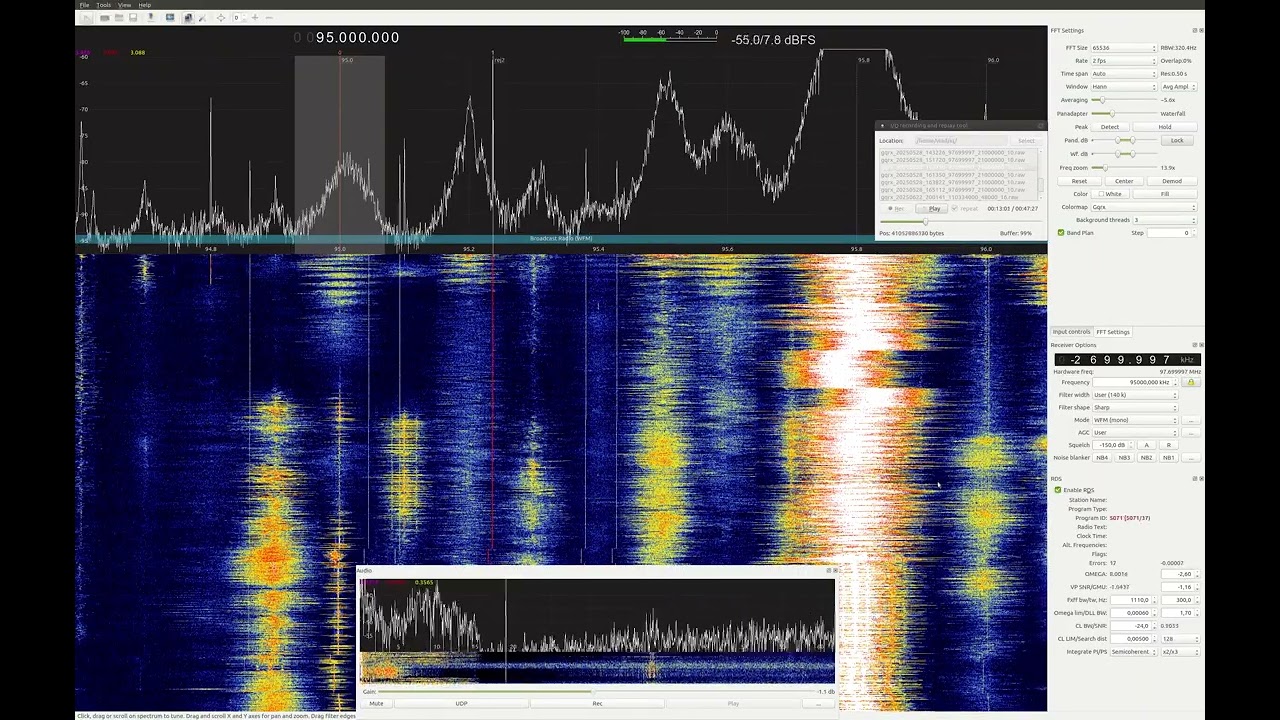This screenshot has width=1280, height=720.
Task: Open the Rate 2 fps dropdown
Action: pos(1124,61)
